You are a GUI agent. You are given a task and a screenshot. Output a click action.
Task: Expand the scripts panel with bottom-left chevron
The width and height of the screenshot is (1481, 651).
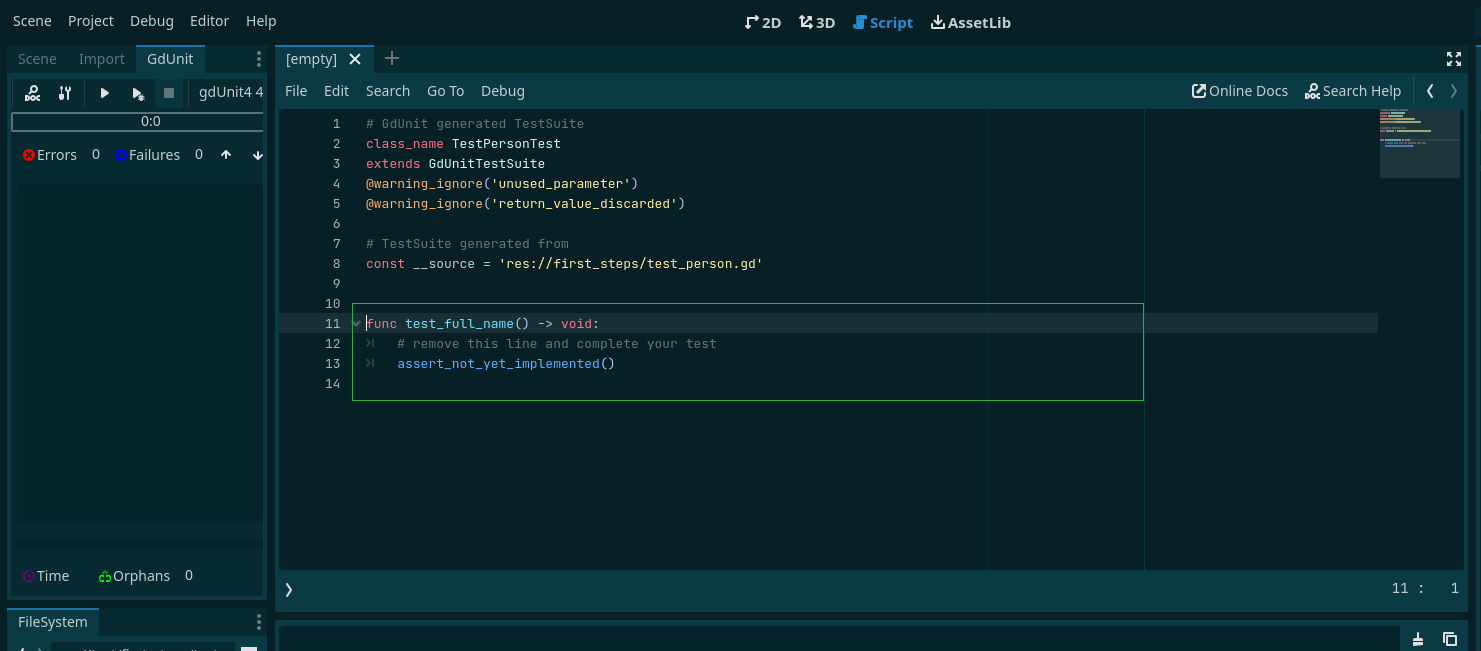[x=289, y=589]
